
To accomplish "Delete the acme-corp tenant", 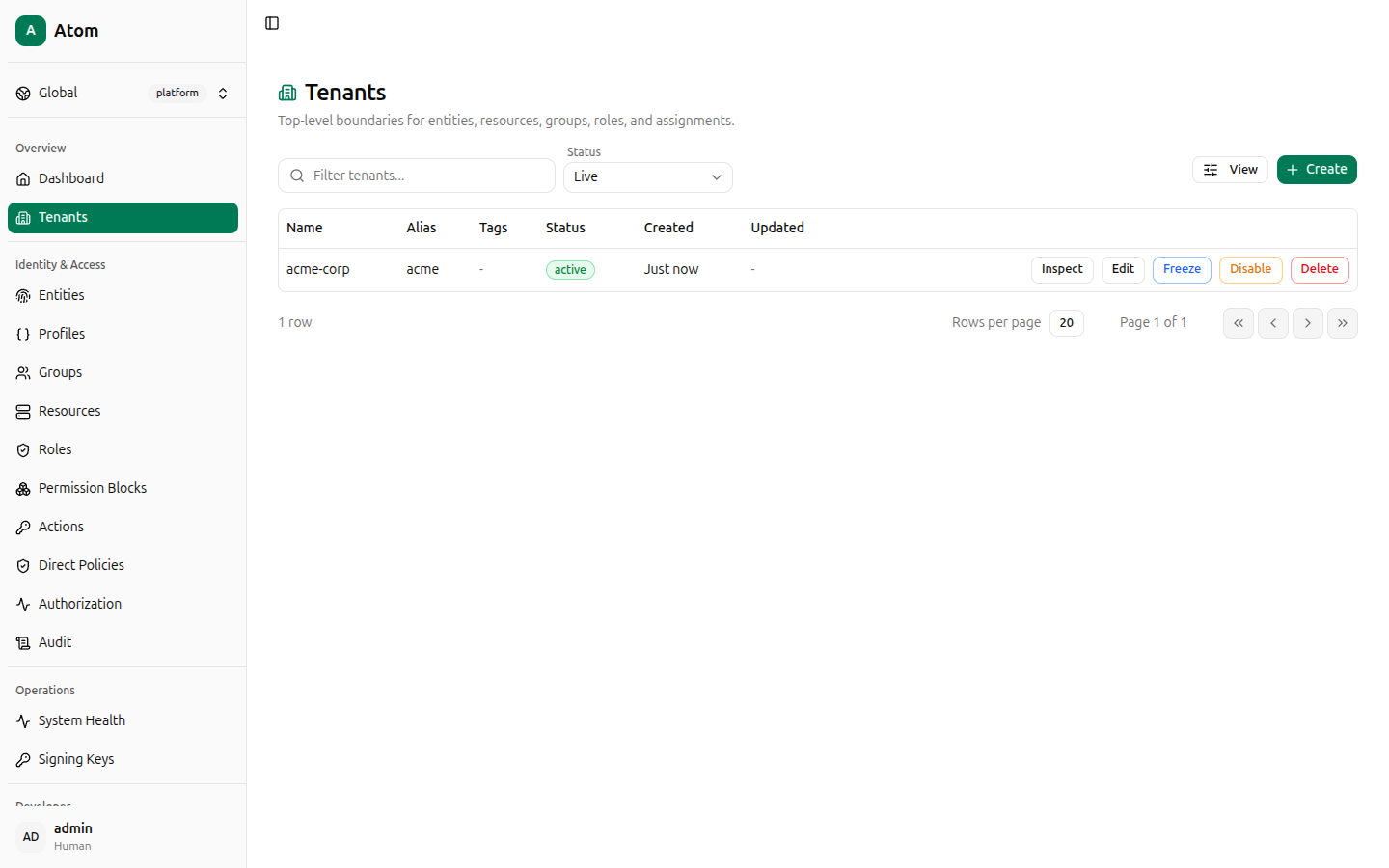I will [x=1320, y=270].
